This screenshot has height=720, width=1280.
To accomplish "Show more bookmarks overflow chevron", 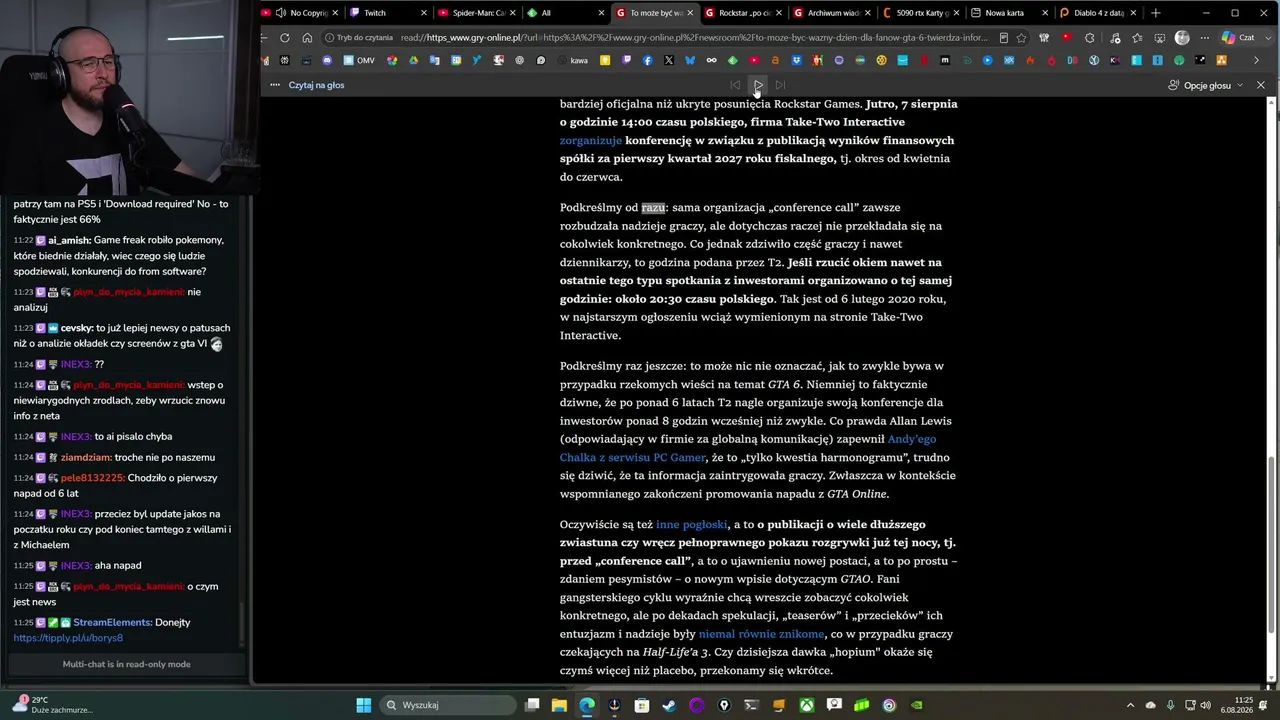I will pyautogui.click(x=1257, y=60).
